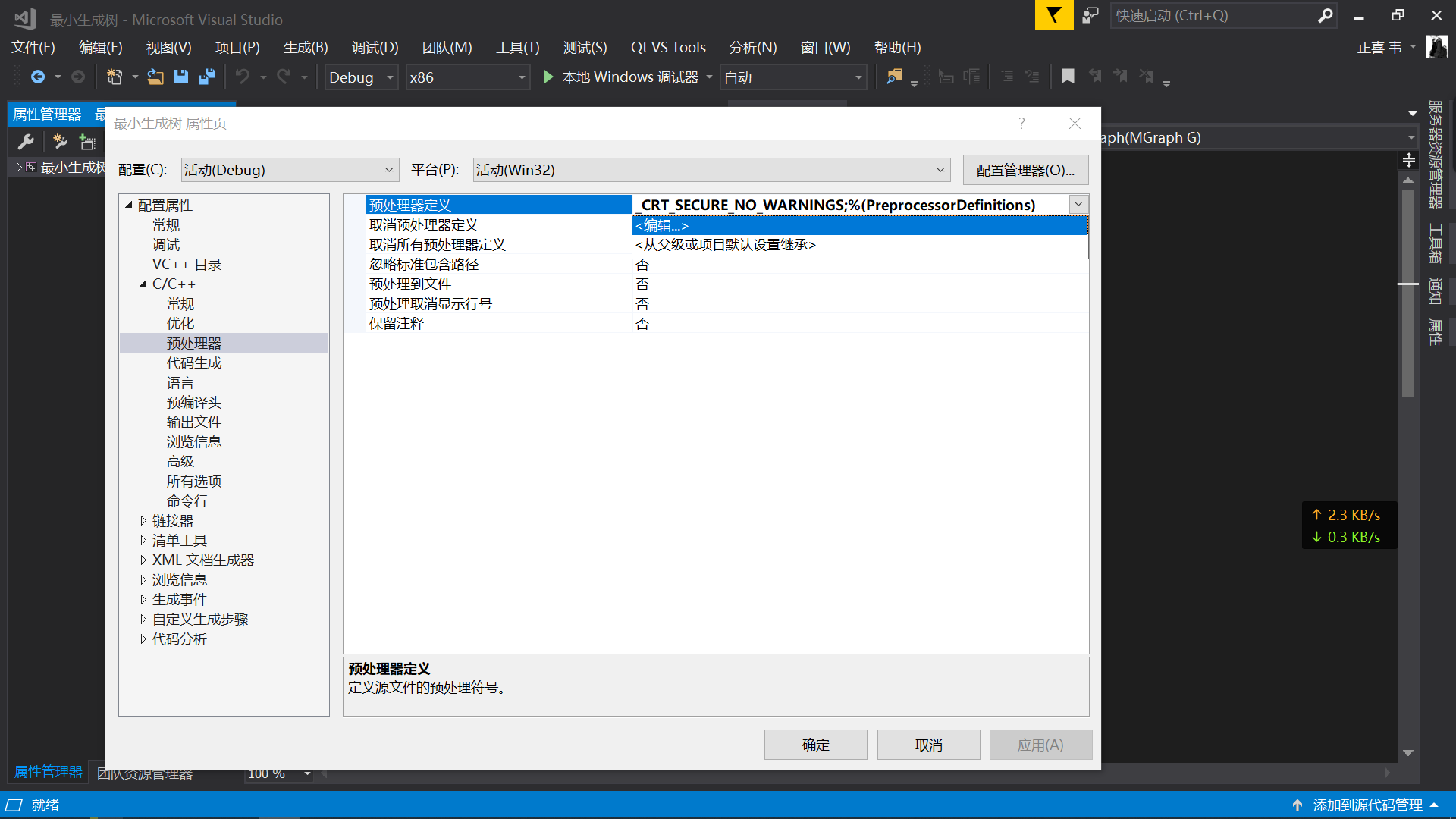Image resolution: width=1456 pixels, height=819 pixels.
Task: Click the increase indent toolbar icon
Action: click(x=971, y=77)
